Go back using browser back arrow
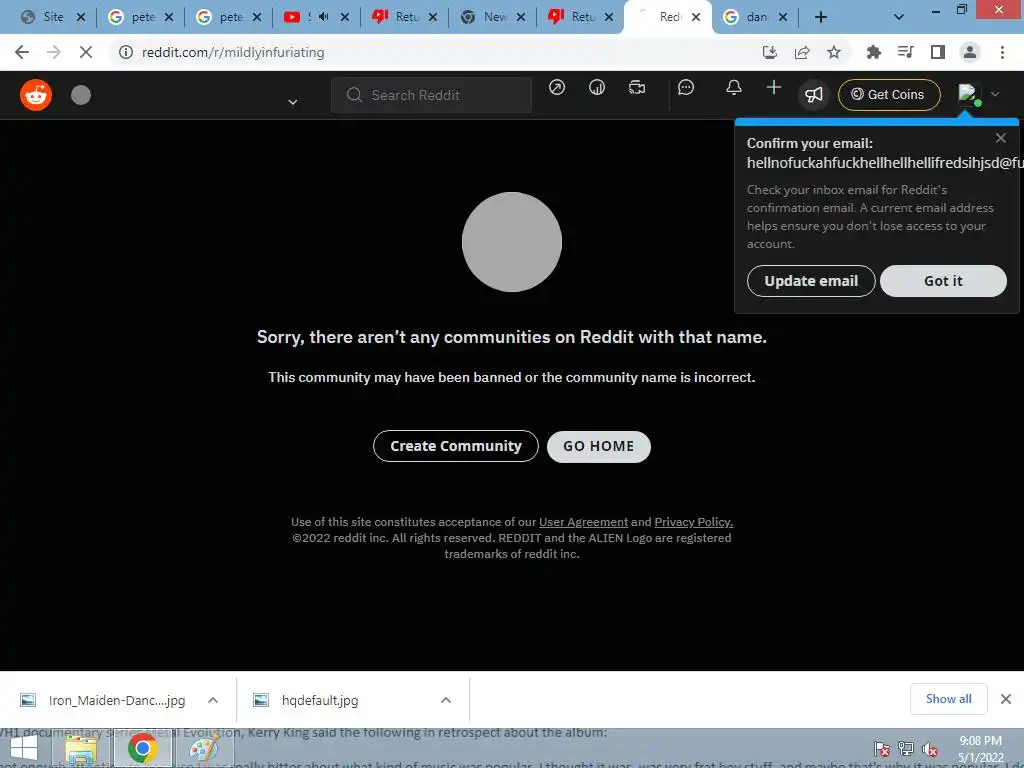The height and width of the screenshot is (768, 1024). [22, 52]
